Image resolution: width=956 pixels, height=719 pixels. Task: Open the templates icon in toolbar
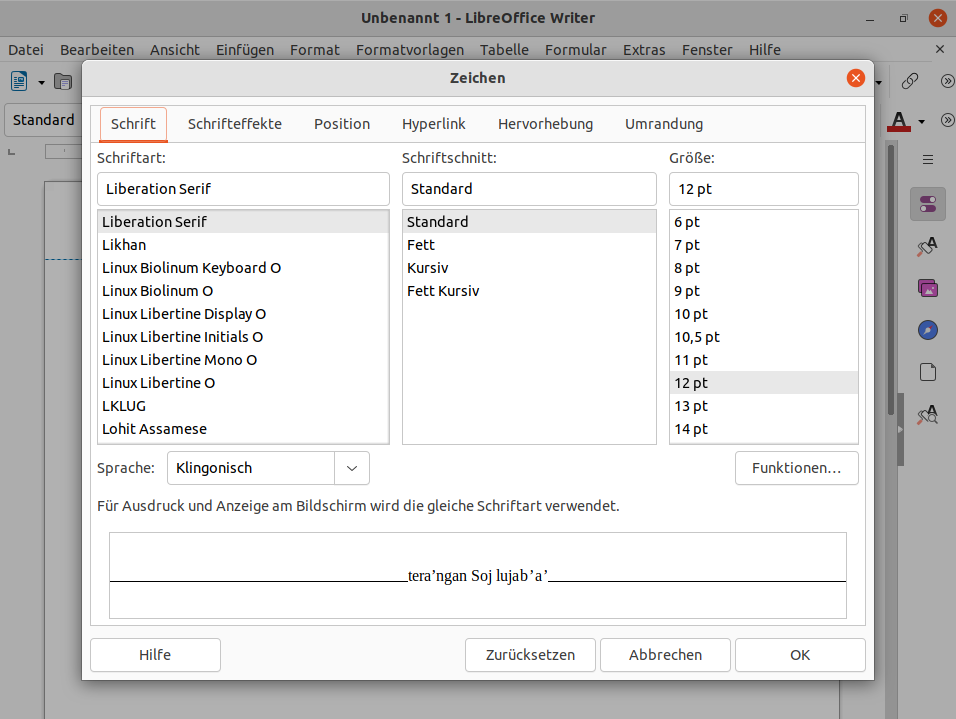63,81
